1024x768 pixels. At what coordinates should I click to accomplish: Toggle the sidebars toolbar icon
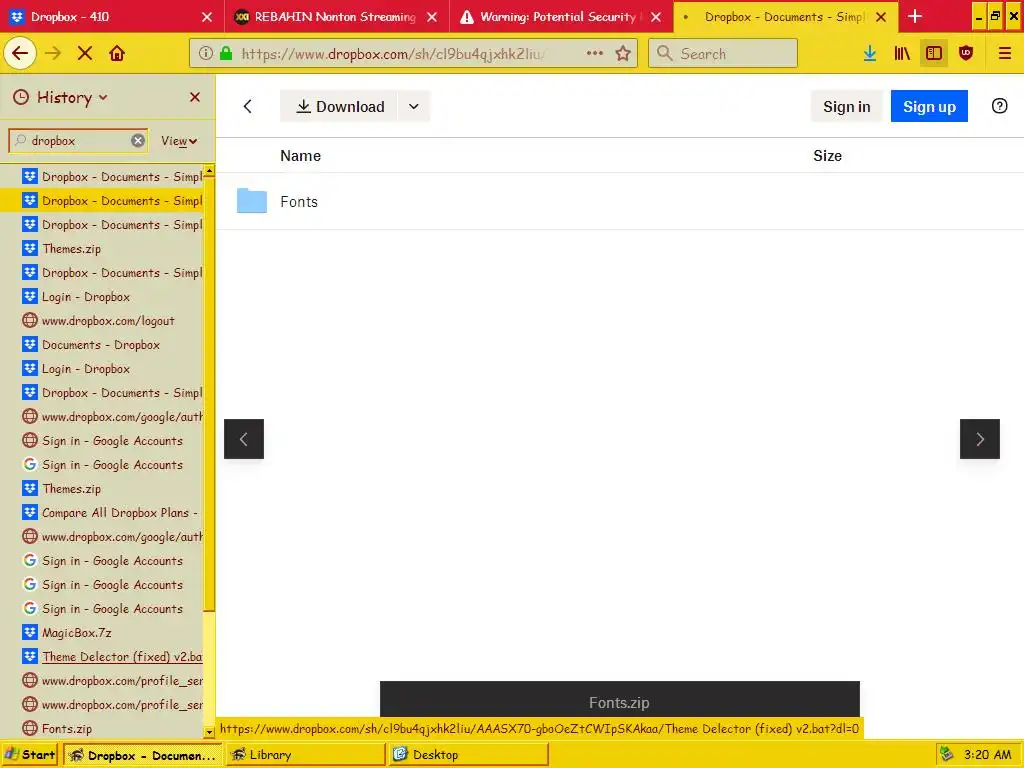click(934, 54)
